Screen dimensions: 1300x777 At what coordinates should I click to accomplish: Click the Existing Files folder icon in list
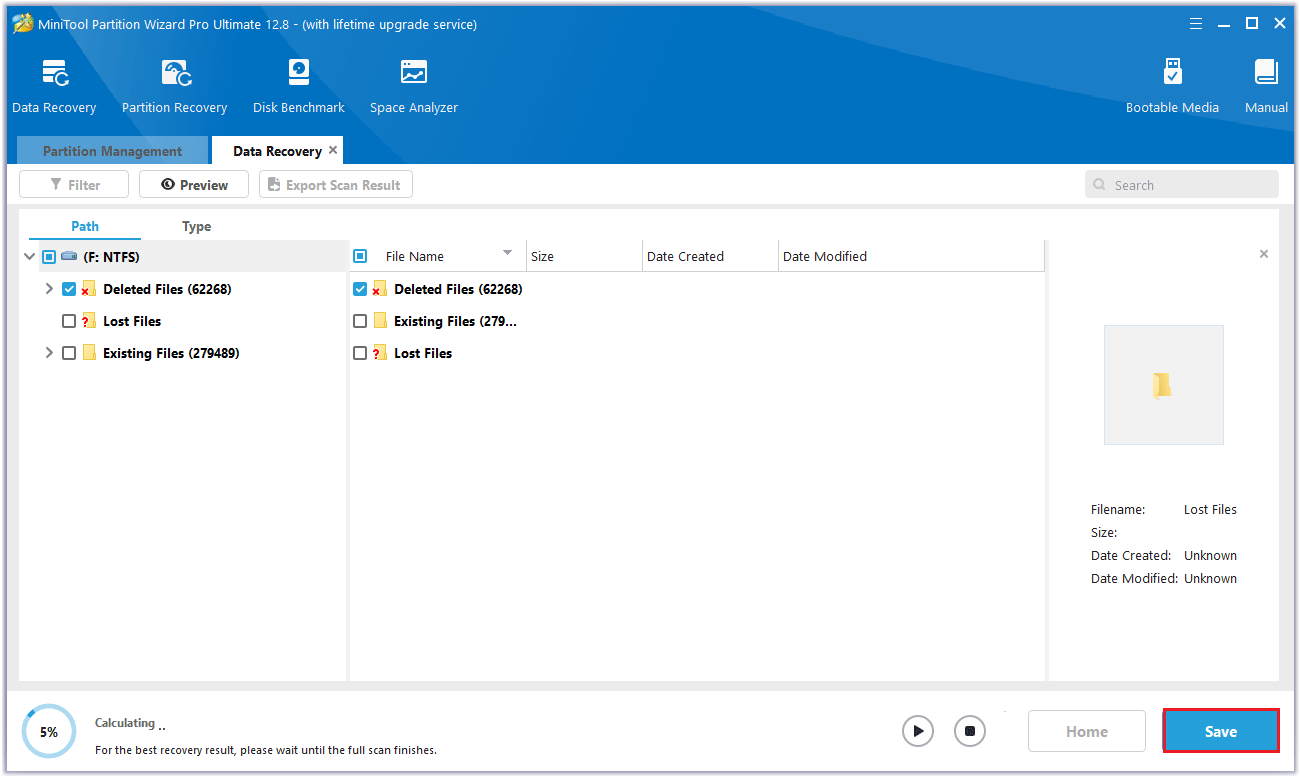click(x=380, y=321)
